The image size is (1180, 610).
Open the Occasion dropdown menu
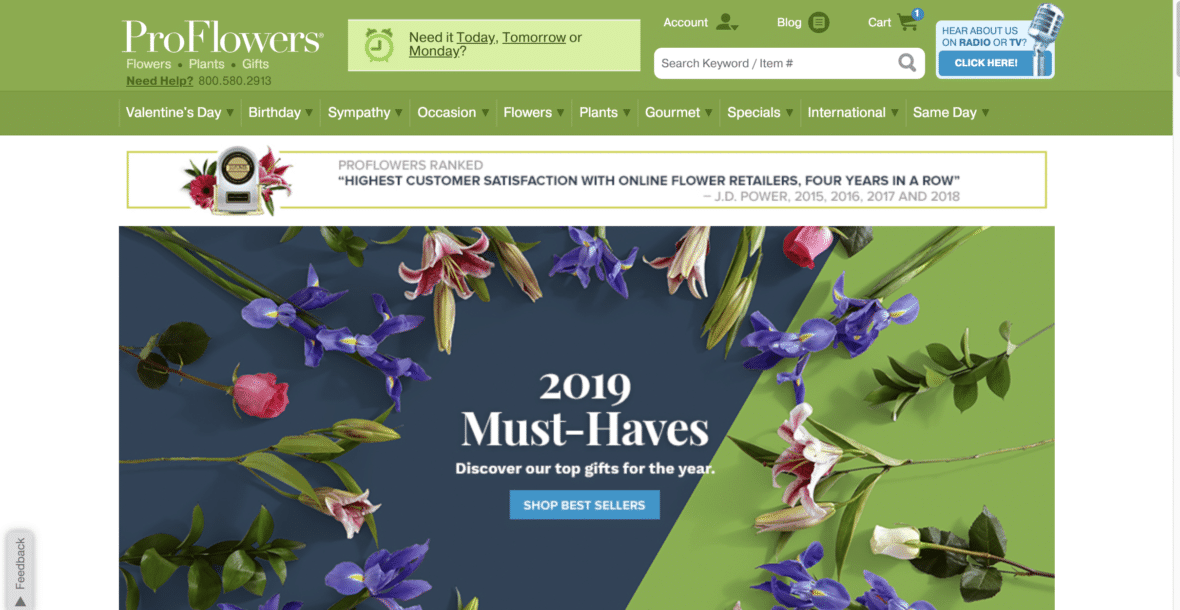(x=446, y=112)
